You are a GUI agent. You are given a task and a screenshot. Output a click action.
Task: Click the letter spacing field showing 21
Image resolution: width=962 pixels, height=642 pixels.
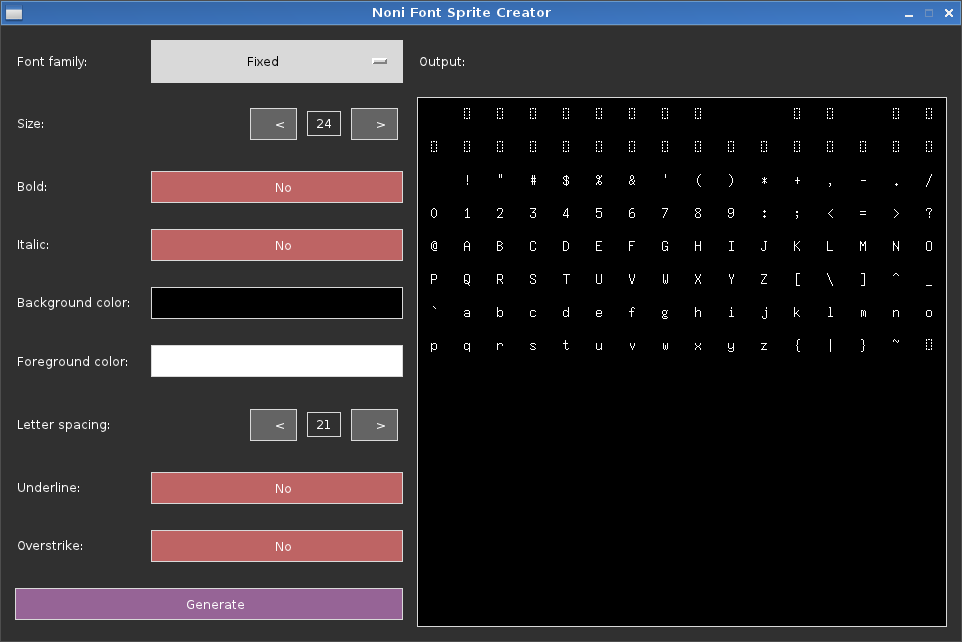323,424
